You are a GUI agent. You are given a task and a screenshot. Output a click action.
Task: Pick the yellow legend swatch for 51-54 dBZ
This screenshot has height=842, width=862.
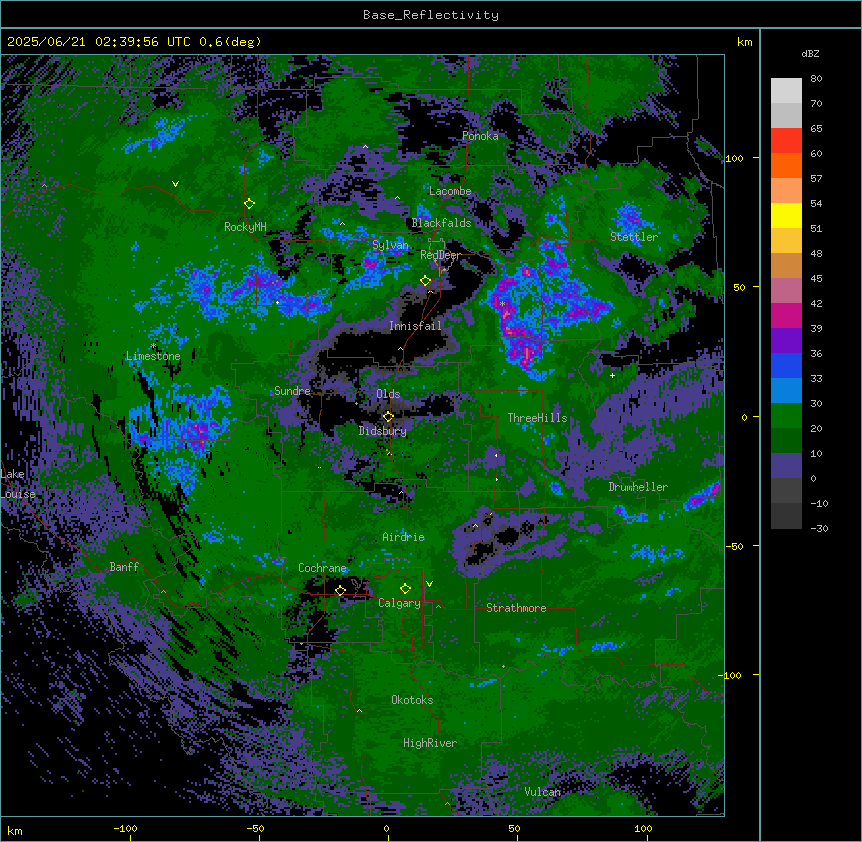pos(786,215)
